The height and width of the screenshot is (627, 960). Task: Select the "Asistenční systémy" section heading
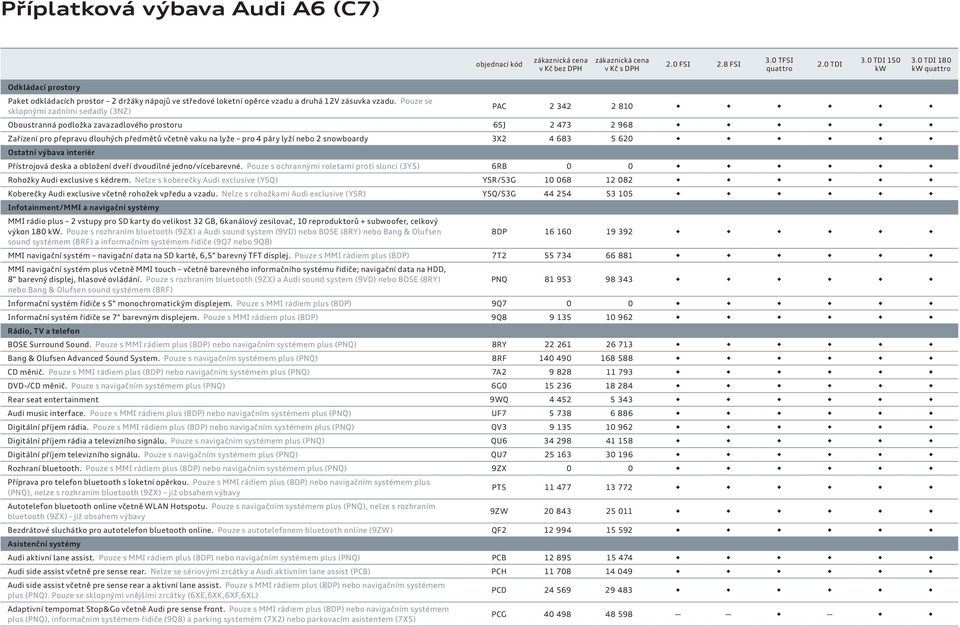pyautogui.click(x=44, y=544)
